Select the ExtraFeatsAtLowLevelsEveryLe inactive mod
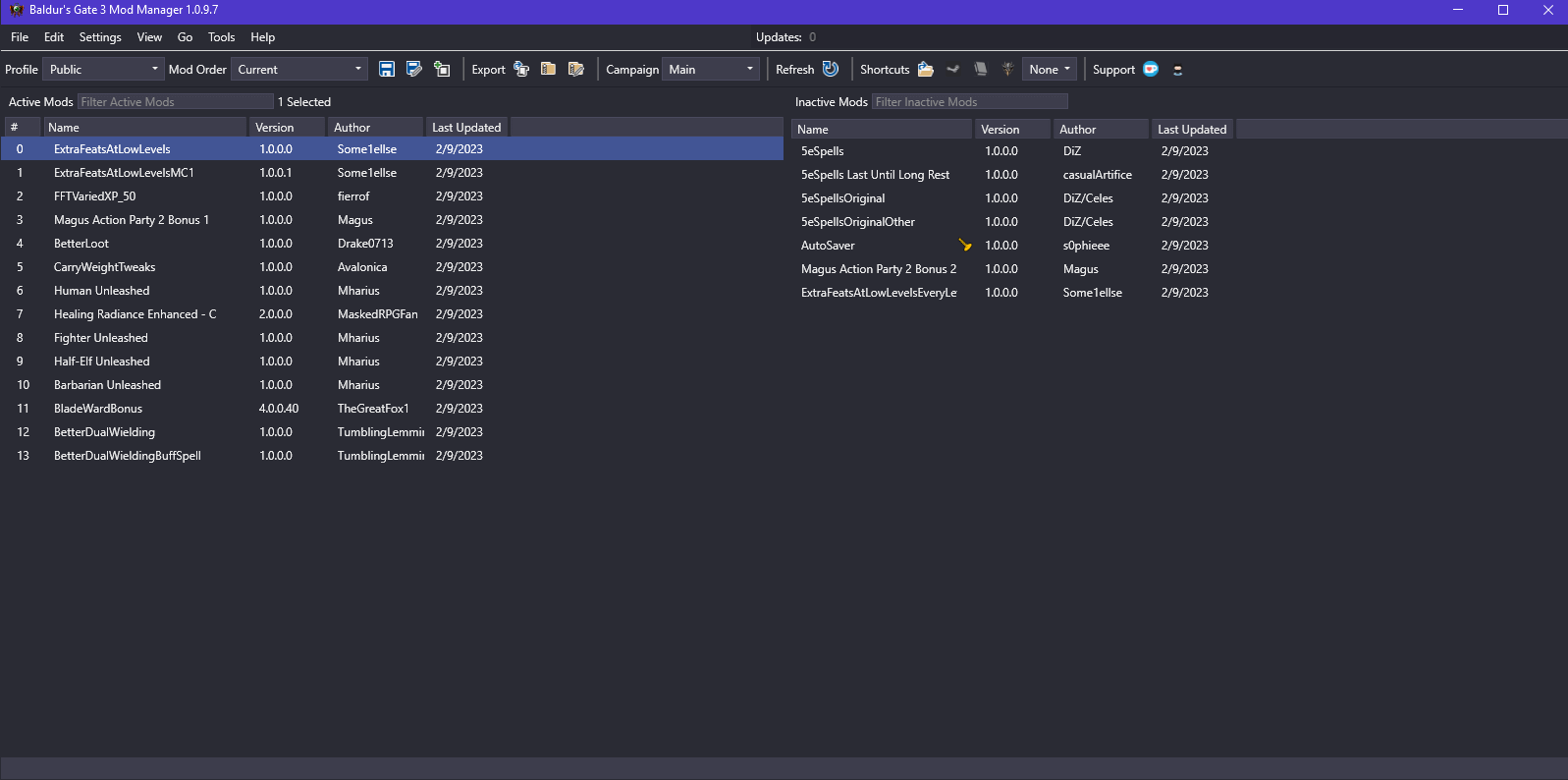Viewport: 1568px width, 780px height. 1179,292
